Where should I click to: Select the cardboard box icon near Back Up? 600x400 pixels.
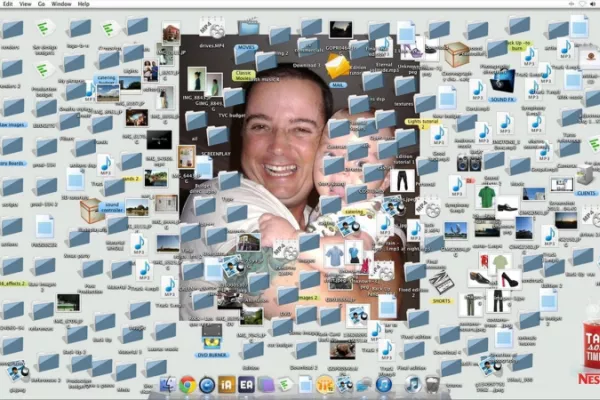coord(457,55)
